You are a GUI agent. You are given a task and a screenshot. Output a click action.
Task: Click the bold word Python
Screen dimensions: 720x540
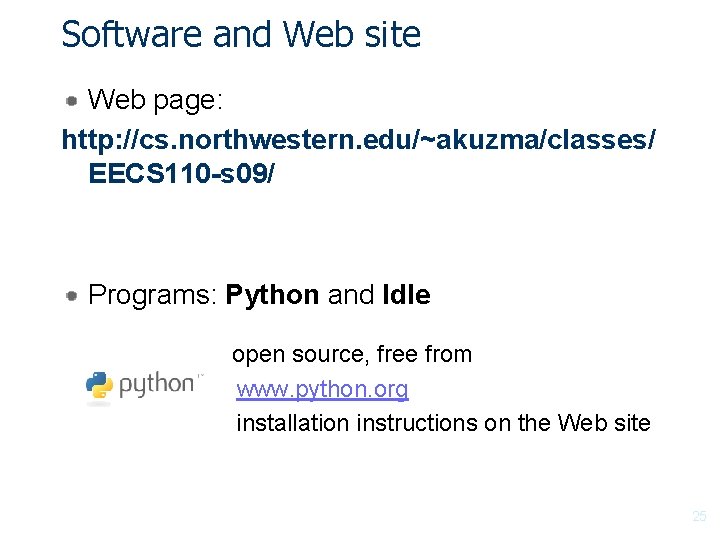coord(272,296)
